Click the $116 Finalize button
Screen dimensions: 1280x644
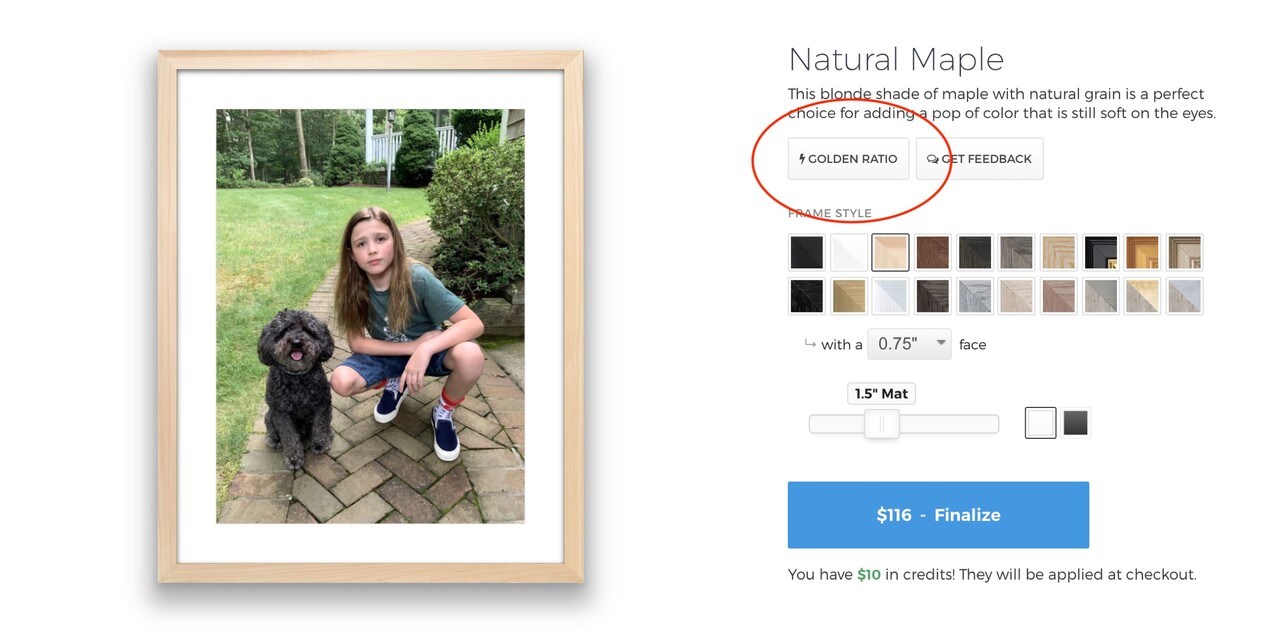tap(938, 515)
